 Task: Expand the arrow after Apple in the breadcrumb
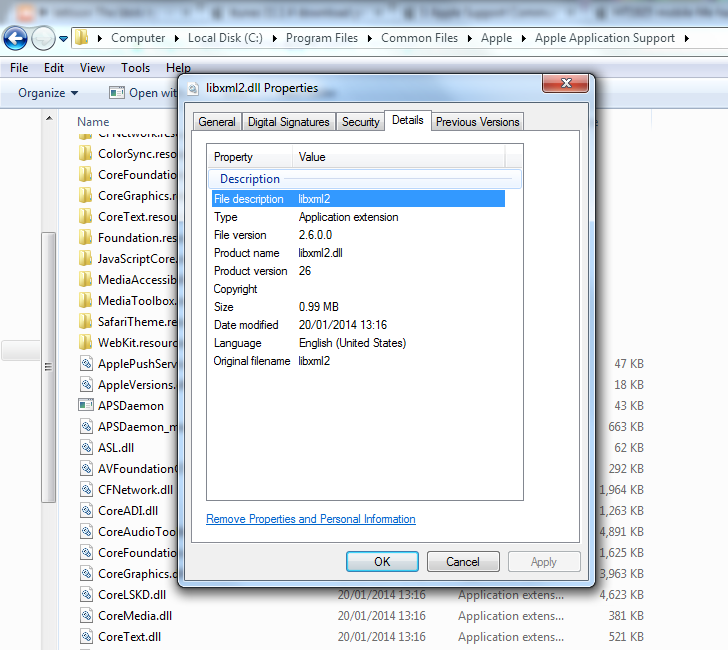(x=523, y=39)
